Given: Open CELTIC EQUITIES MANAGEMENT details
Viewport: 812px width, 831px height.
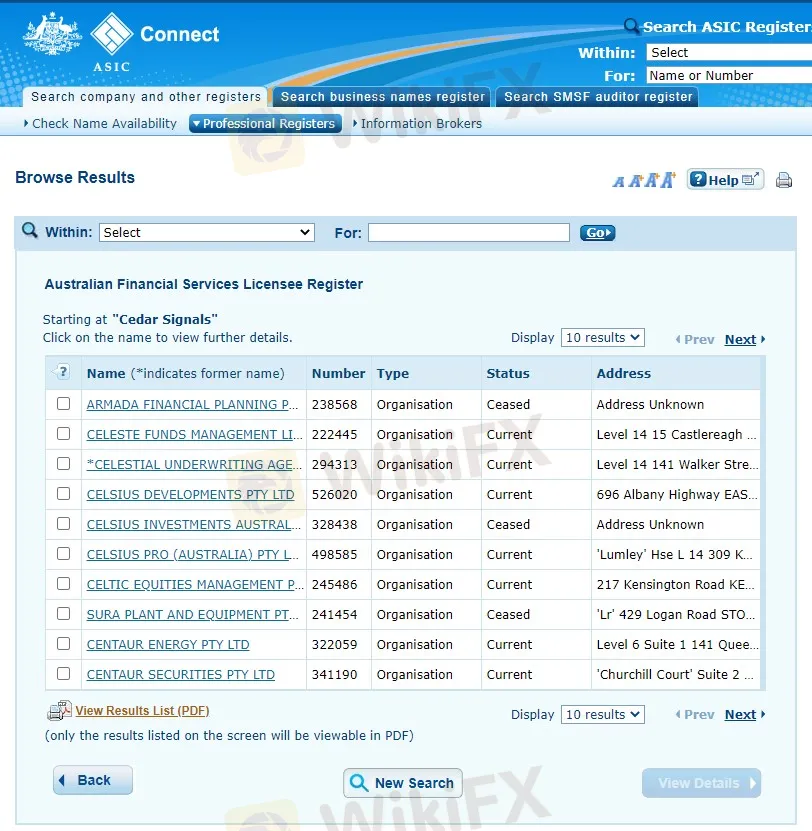Looking at the screenshot, I should (x=195, y=585).
